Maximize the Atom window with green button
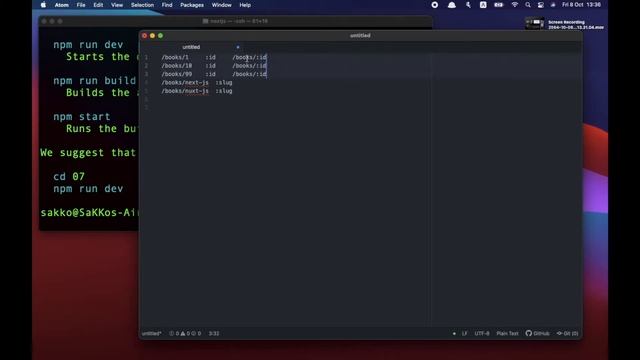This screenshot has height=360, width=640. [160, 36]
